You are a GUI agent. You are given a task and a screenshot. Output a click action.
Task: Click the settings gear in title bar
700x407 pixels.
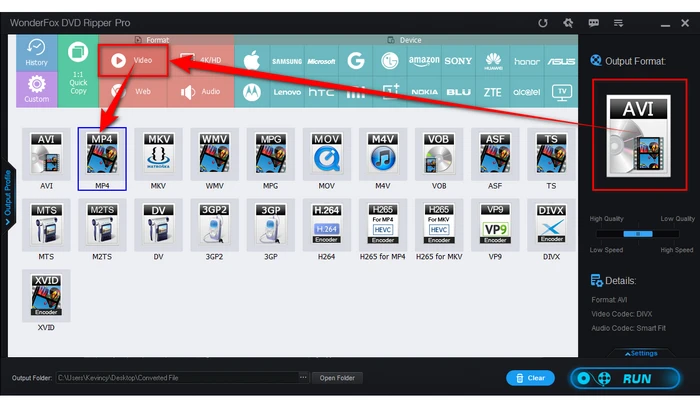coord(569,22)
